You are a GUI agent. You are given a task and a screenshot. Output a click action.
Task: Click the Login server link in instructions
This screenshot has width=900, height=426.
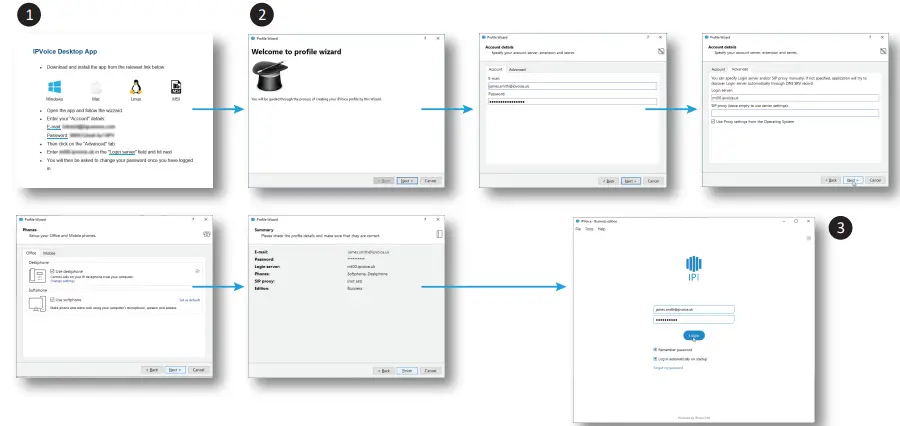122,152
